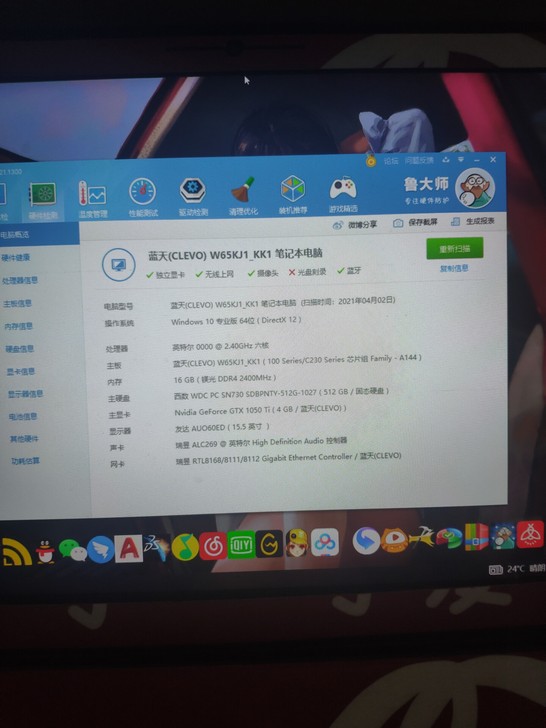546x728 pixels.
Task: Select 硬件健康 in sidebar
Action: [x=16, y=257]
